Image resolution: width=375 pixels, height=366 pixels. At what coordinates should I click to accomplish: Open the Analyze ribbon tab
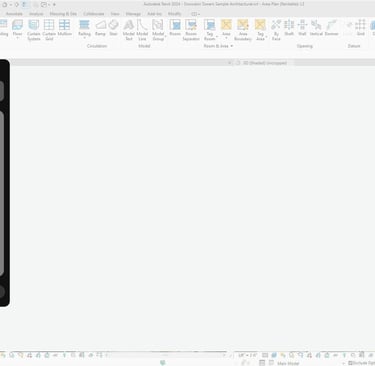[x=36, y=14]
